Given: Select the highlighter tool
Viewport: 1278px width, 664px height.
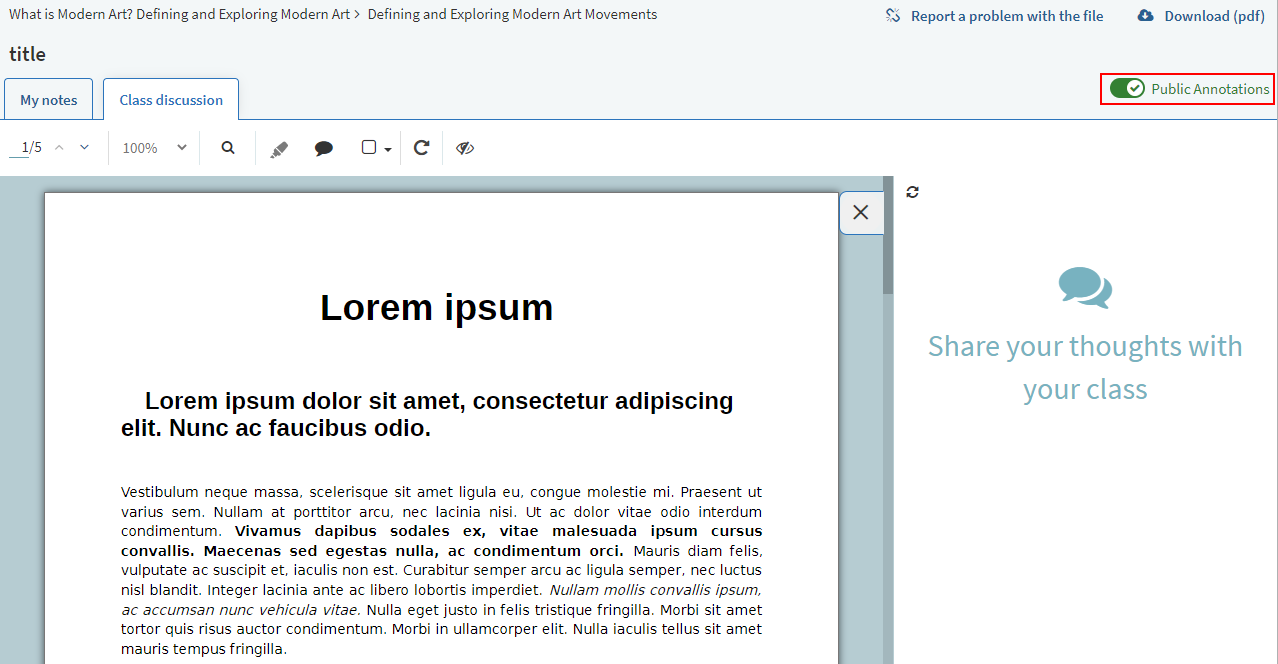Looking at the screenshot, I should [279, 148].
